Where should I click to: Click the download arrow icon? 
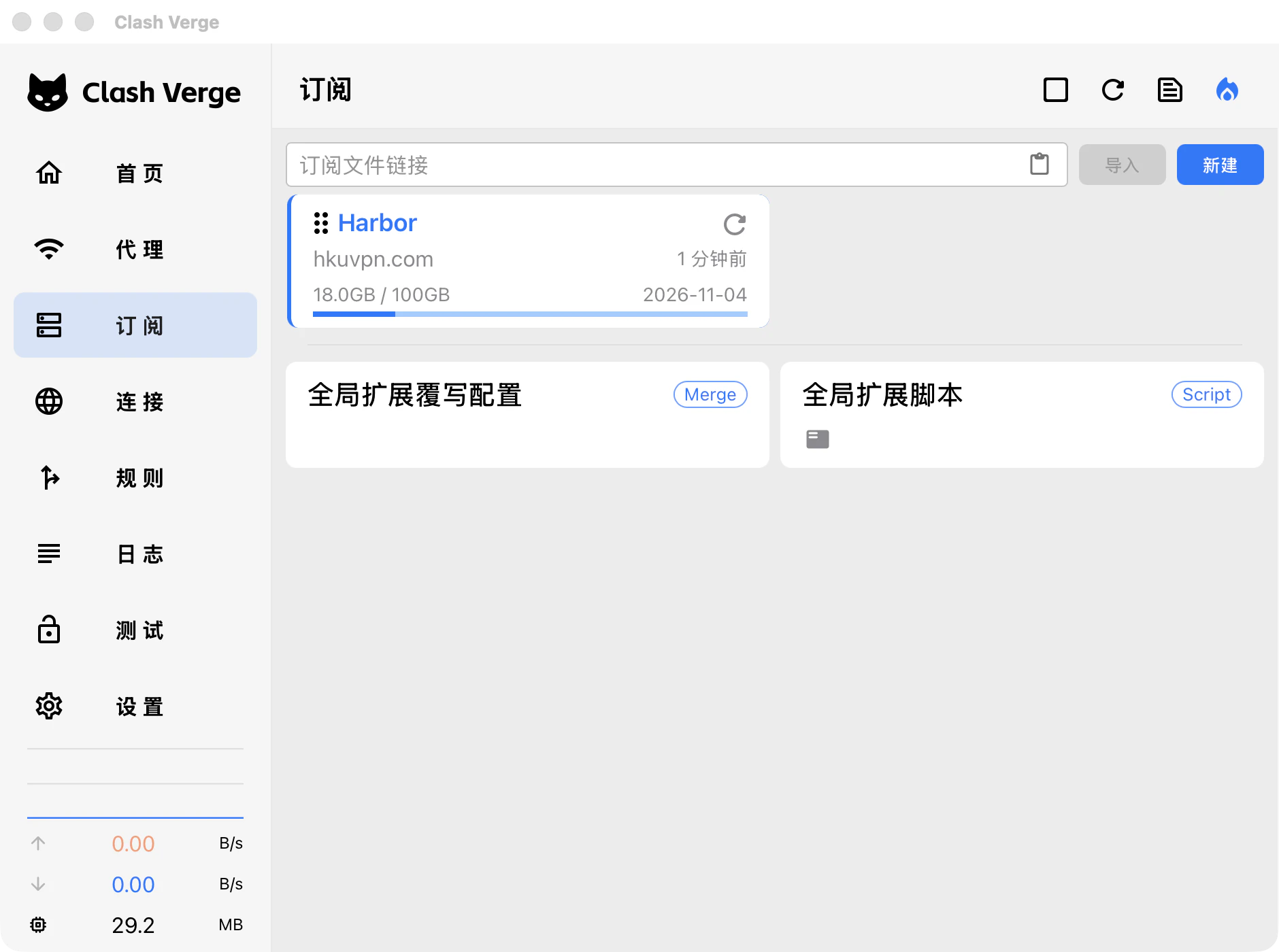pos(38,884)
